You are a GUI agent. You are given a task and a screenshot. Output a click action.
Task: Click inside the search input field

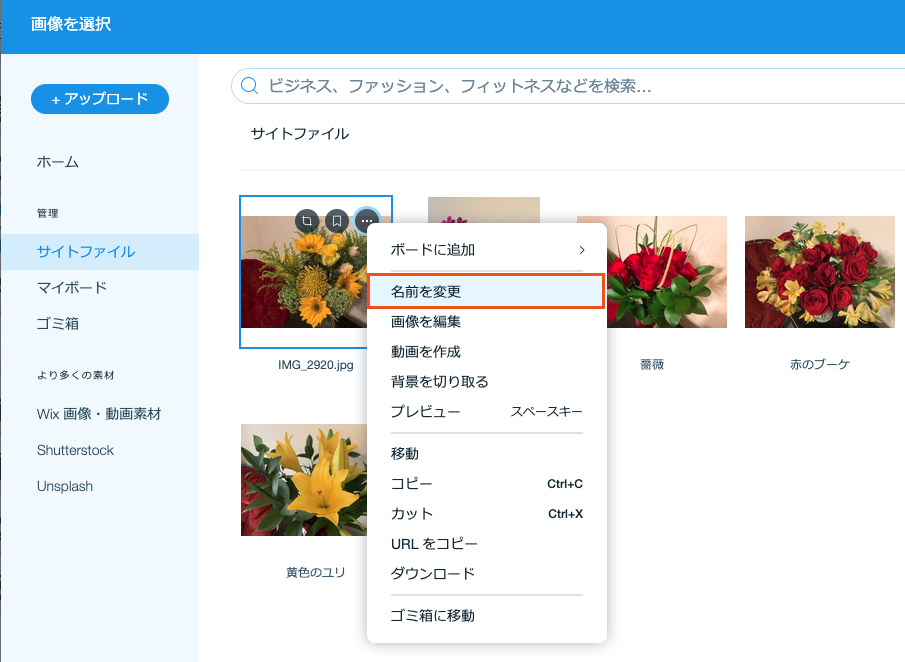pos(450,86)
